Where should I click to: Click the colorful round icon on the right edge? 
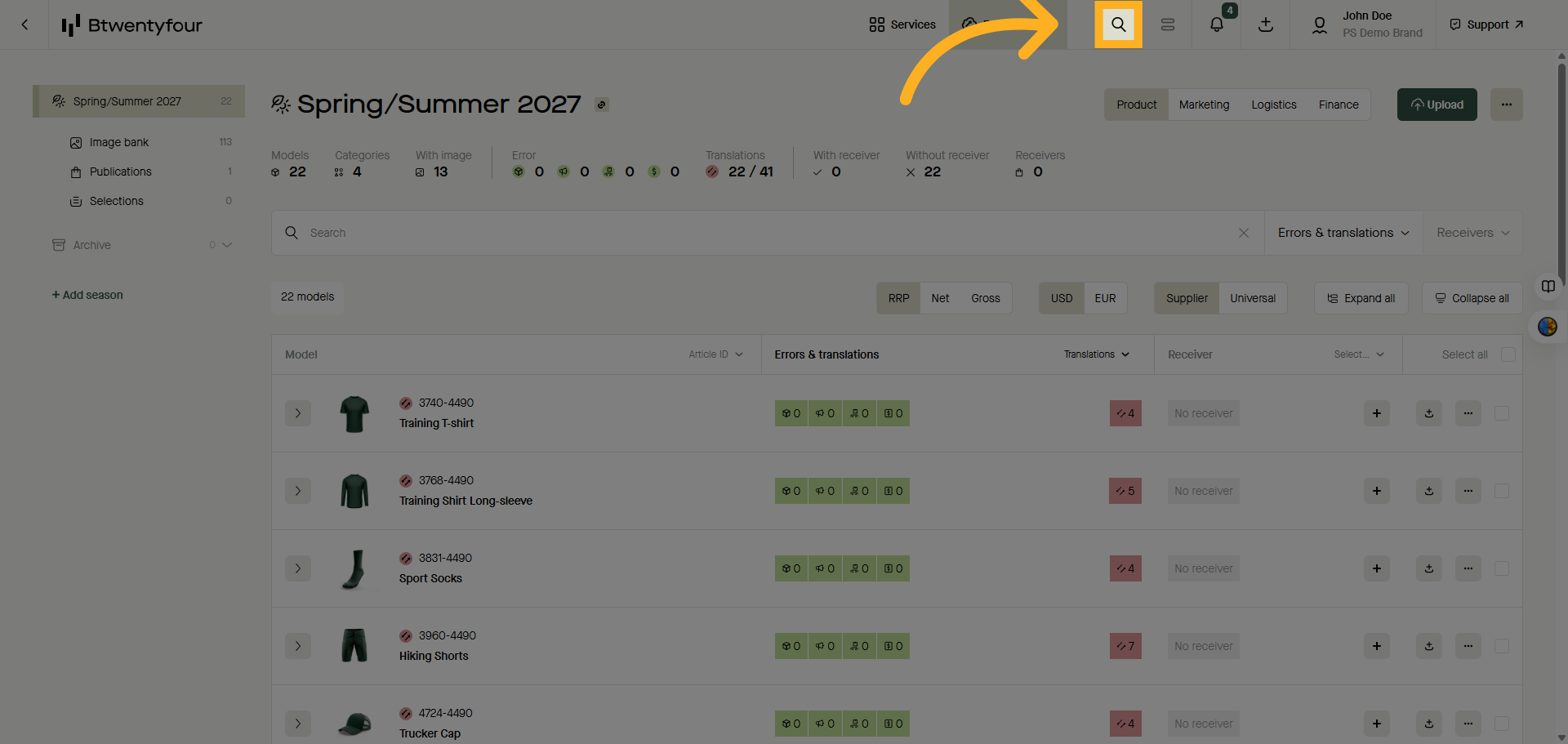tap(1548, 327)
